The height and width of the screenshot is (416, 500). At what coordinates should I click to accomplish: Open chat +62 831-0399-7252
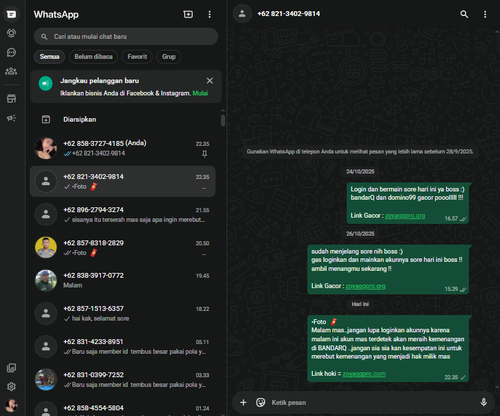[123, 380]
